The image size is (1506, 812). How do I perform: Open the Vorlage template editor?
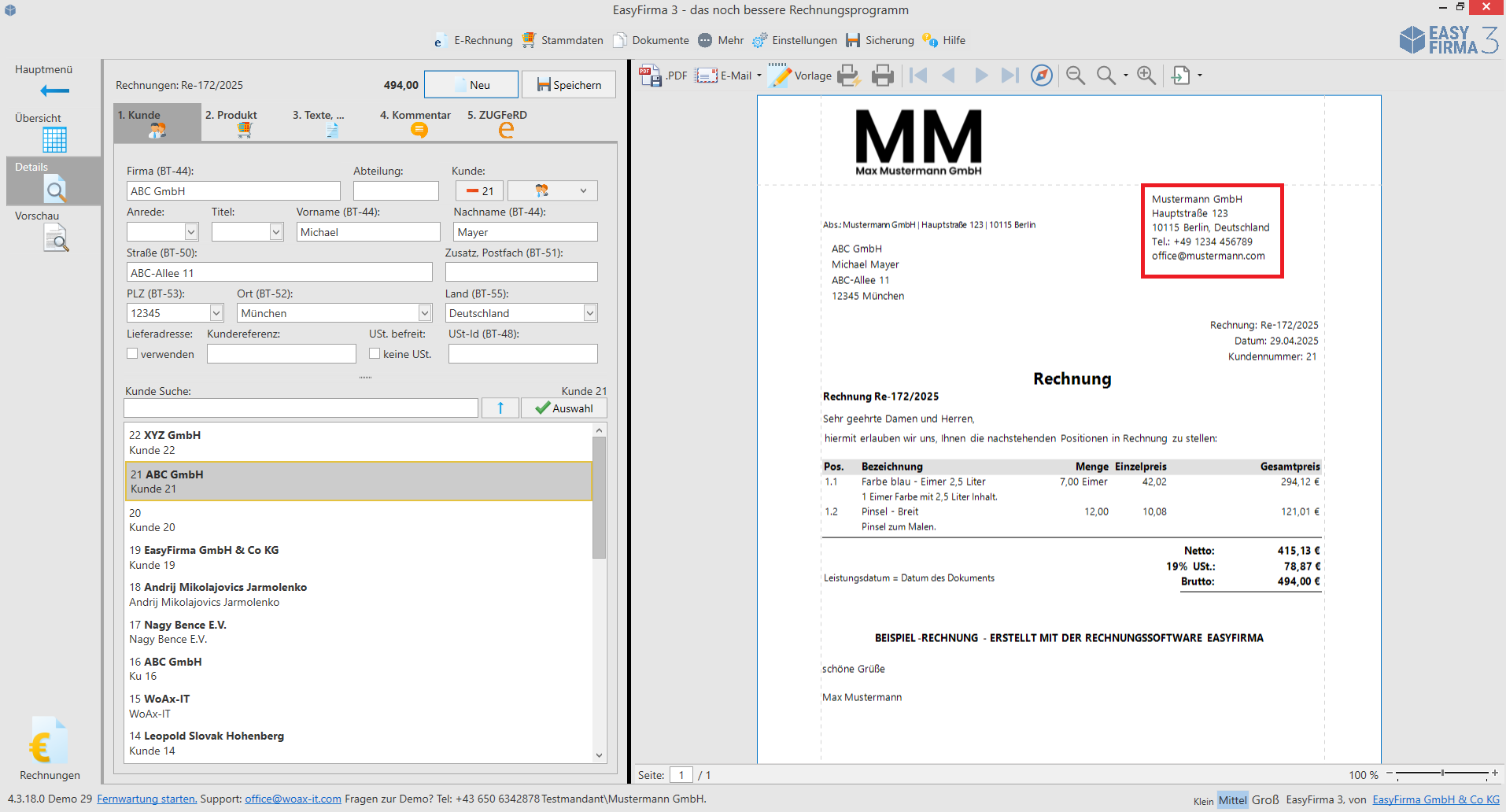(800, 76)
